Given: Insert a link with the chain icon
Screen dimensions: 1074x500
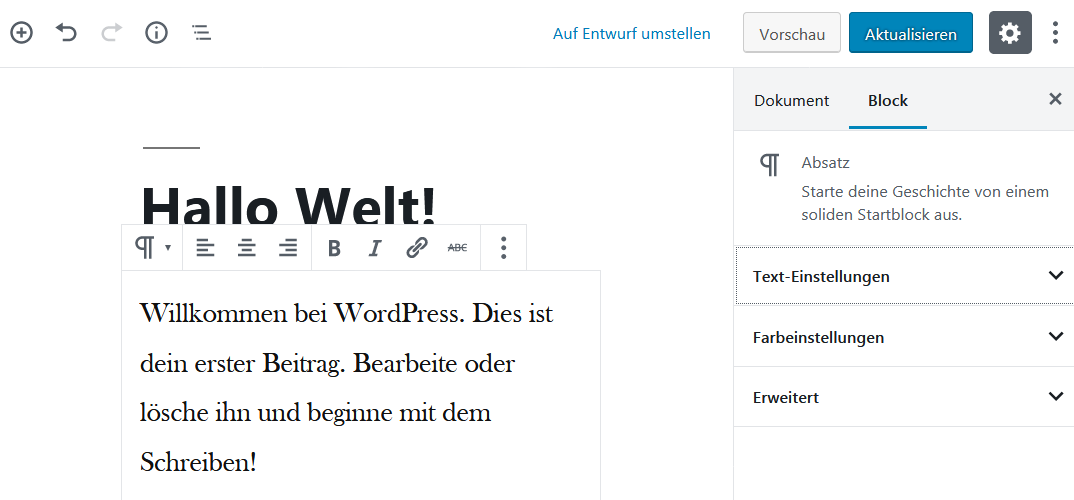Looking at the screenshot, I should 416,247.
